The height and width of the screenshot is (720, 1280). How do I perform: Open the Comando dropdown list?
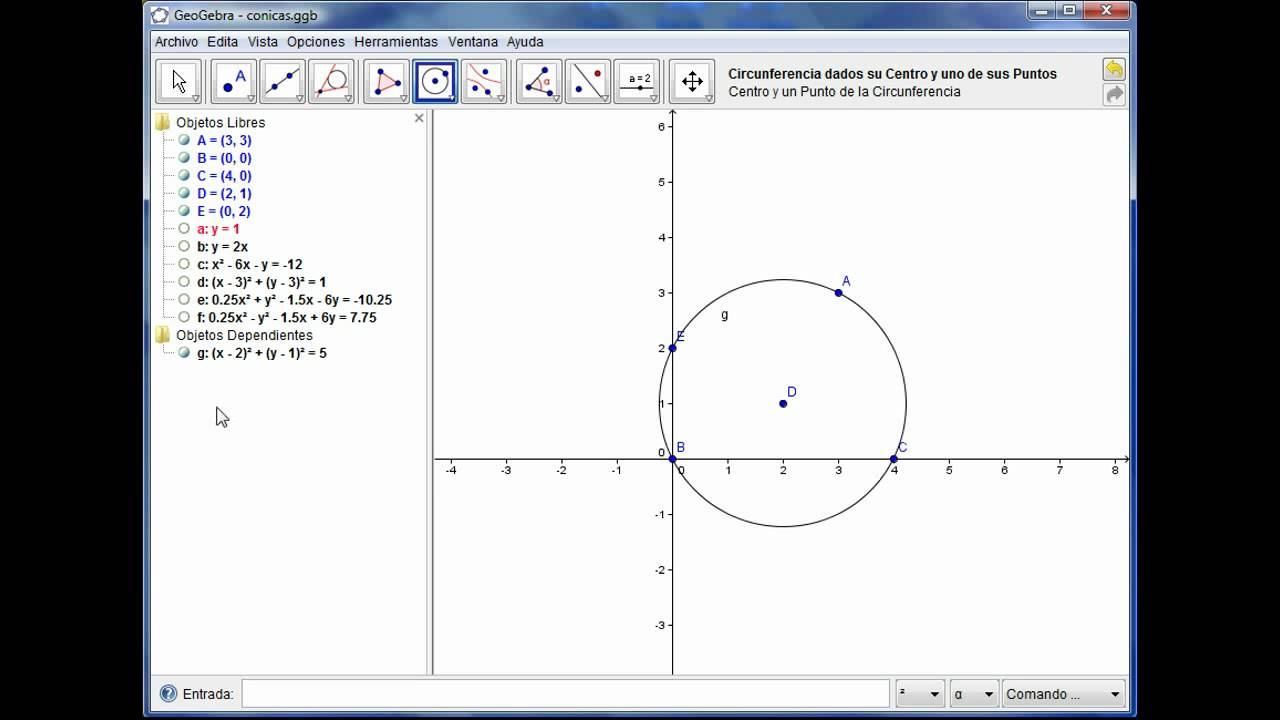1064,694
